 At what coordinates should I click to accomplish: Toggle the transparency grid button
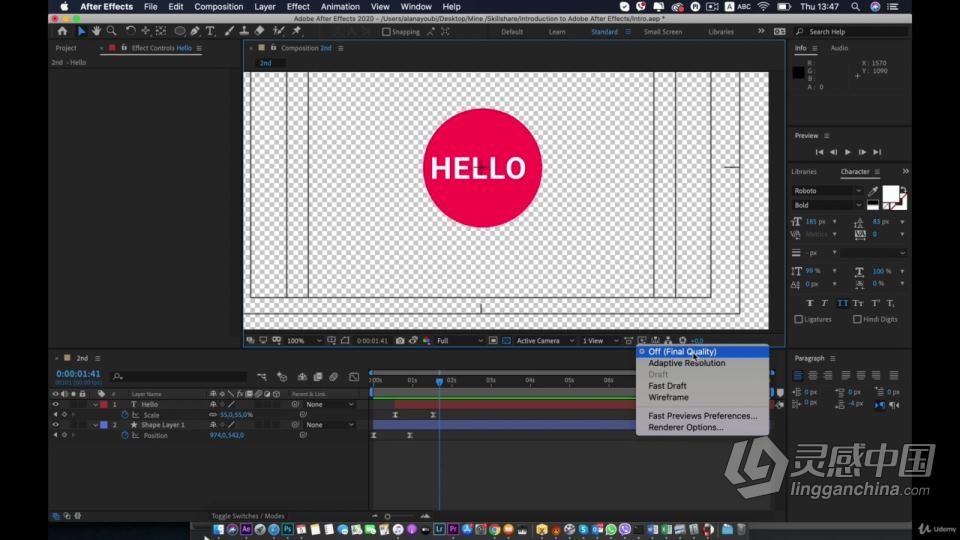point(506,340)
